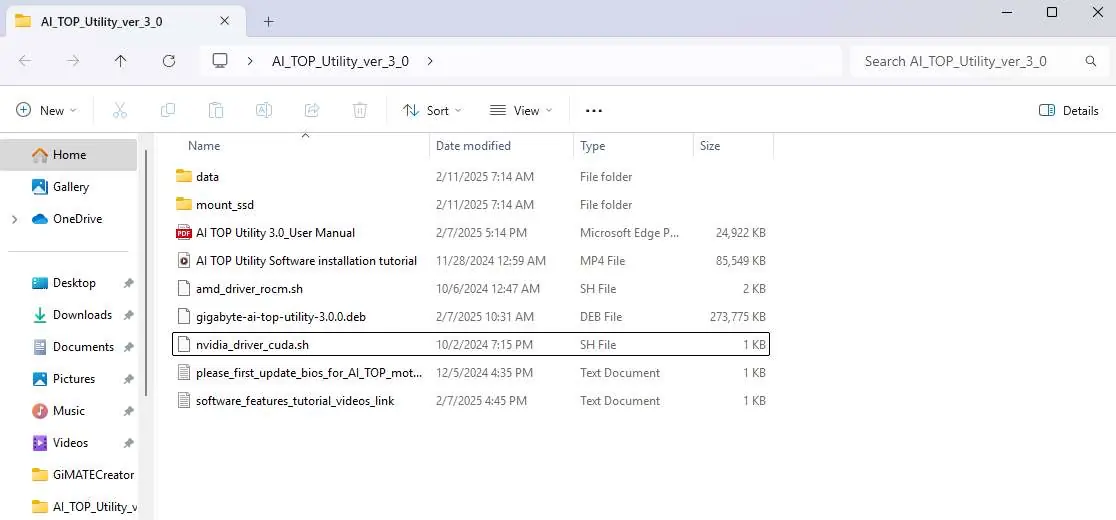Click the PDF icon of User Manual
This screenshot has width=1116, height=520.
tap(184, 233)
